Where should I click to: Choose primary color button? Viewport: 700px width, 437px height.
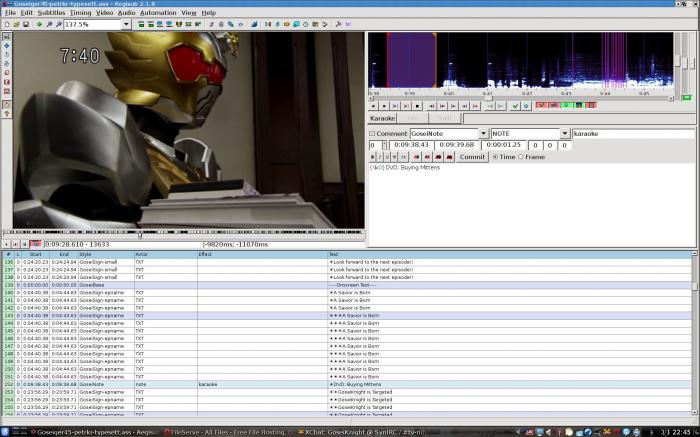point(416,157)
